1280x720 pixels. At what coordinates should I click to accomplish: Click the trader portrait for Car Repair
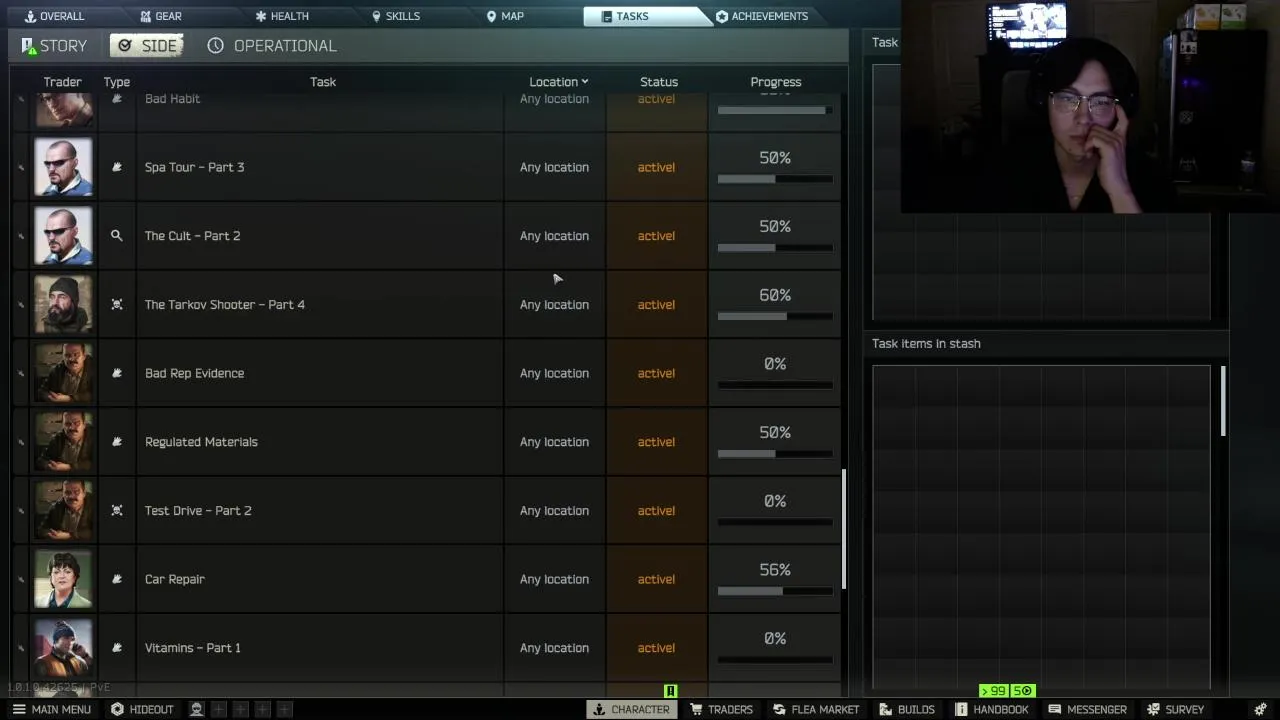(x=63, y=579)
